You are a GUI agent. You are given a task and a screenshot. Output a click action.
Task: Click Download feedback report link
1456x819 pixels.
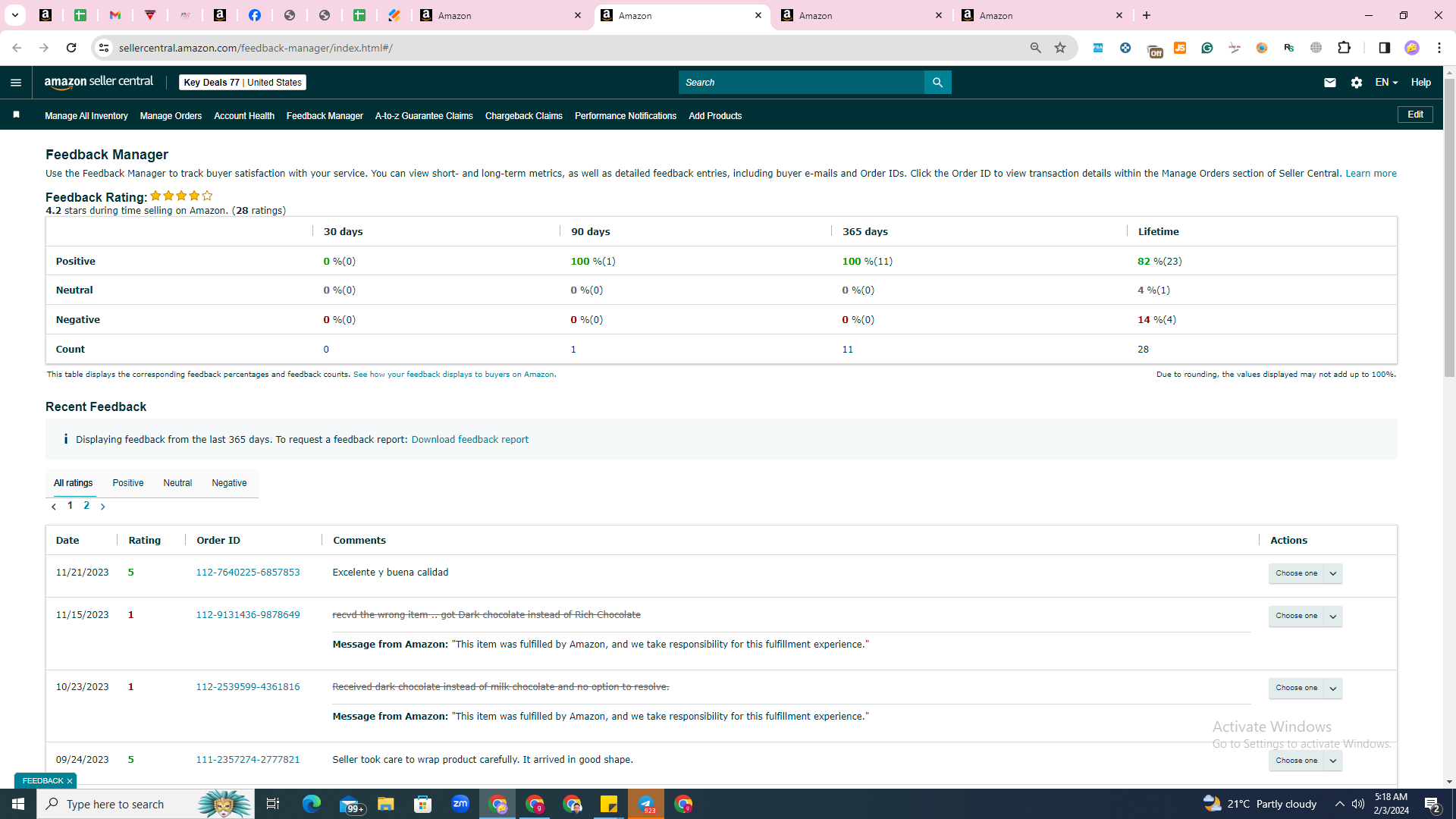pos(470,440)
